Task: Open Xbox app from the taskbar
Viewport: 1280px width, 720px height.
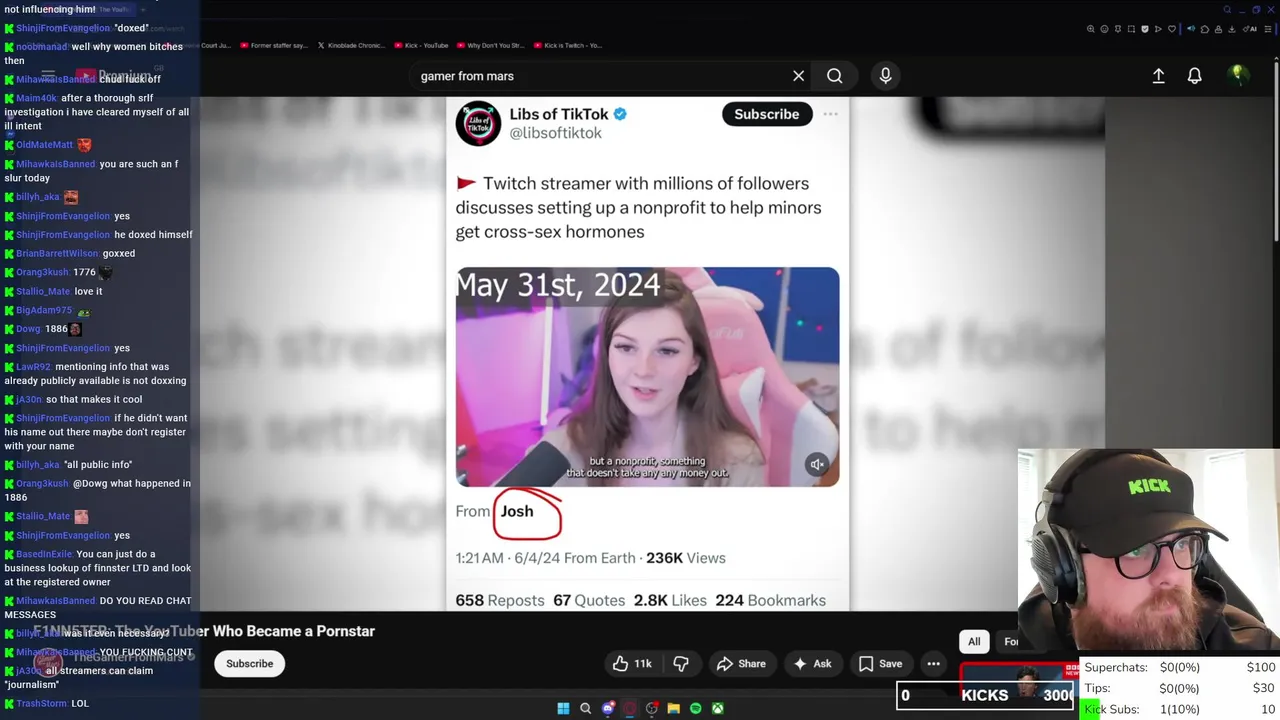Action: (718, 708)
